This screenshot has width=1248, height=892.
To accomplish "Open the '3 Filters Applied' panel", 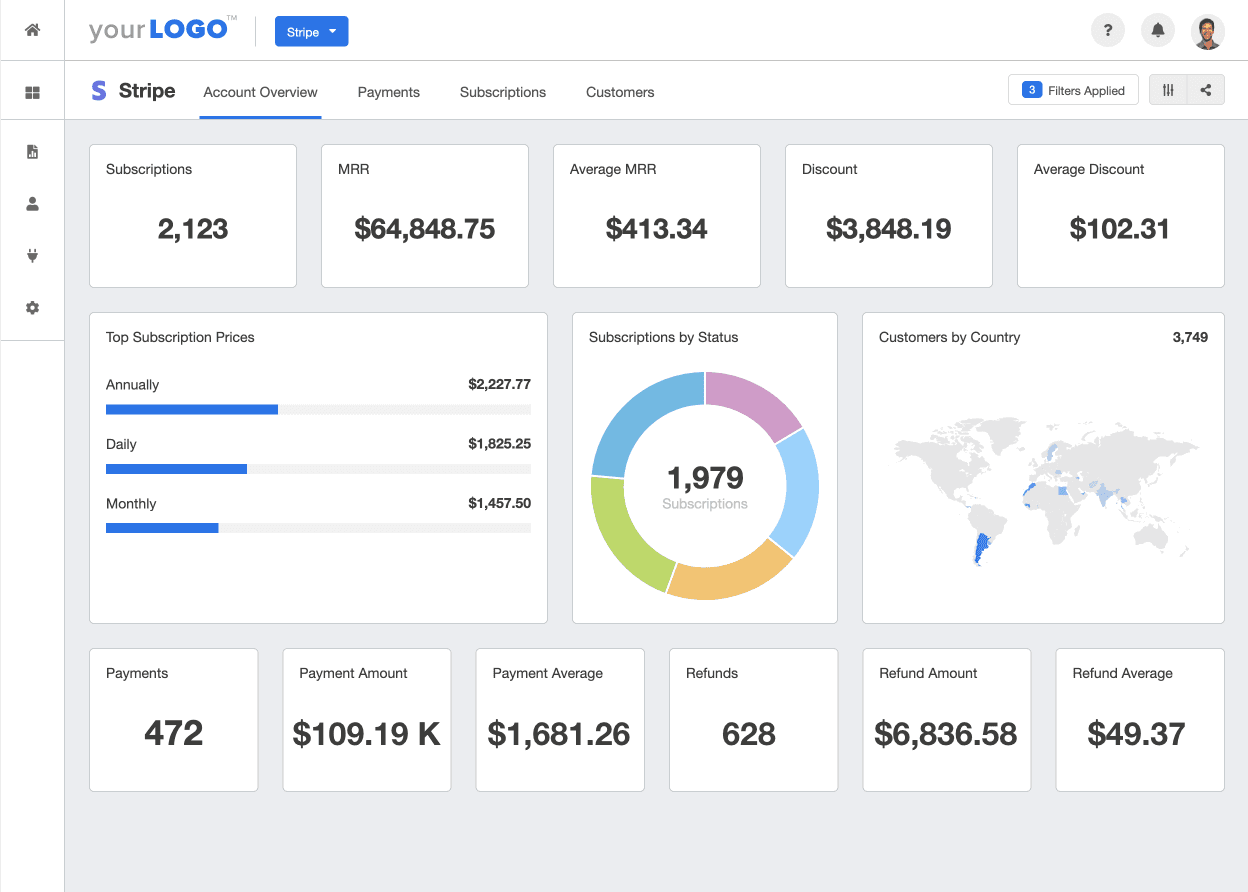I will click(1072, 89).
